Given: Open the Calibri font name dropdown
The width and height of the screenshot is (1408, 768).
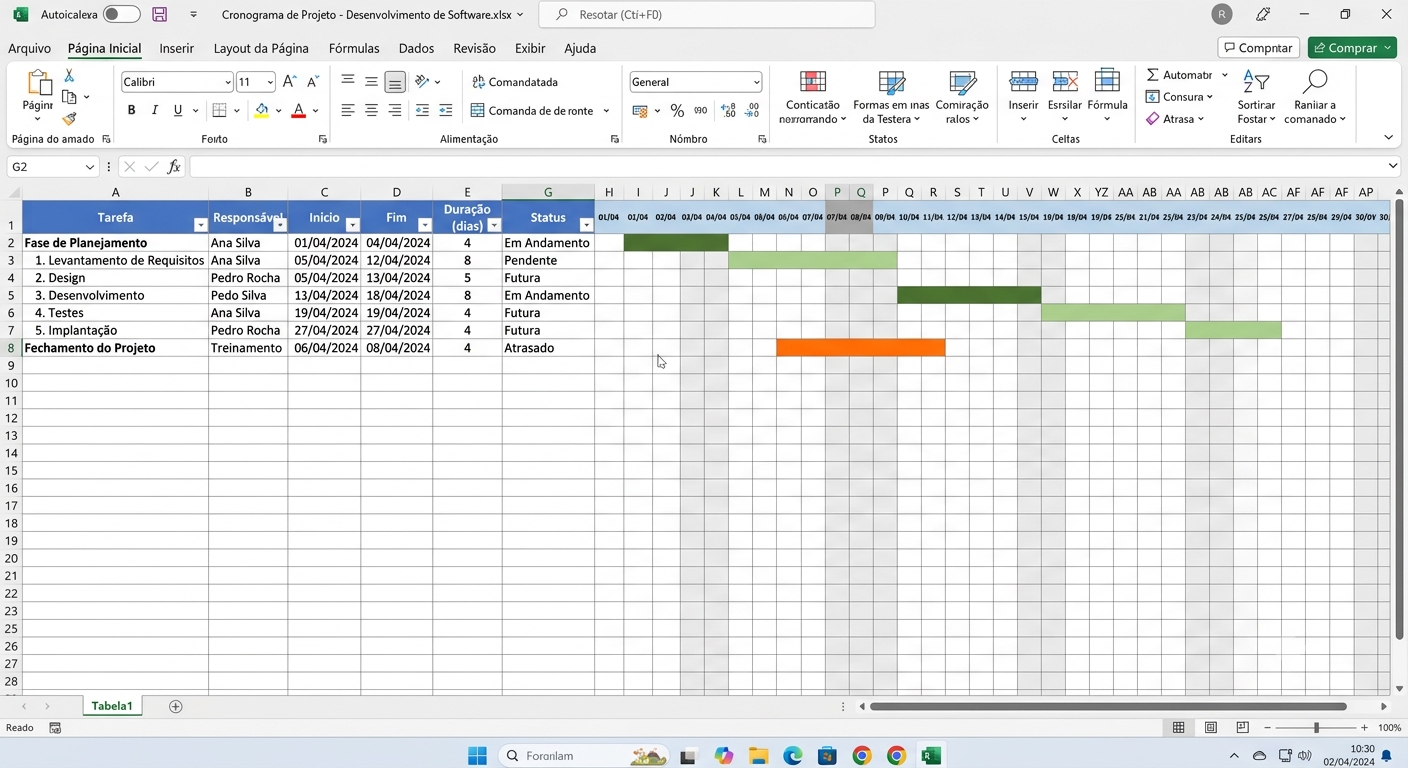Looking at the screenshot, I should click(228, 82).
